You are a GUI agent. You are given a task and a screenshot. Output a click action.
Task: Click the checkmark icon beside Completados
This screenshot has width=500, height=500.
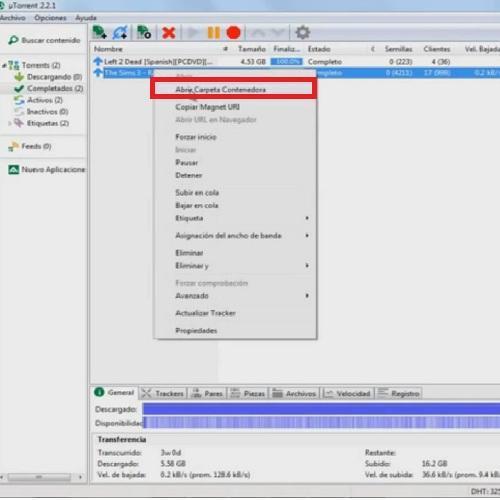19,88
